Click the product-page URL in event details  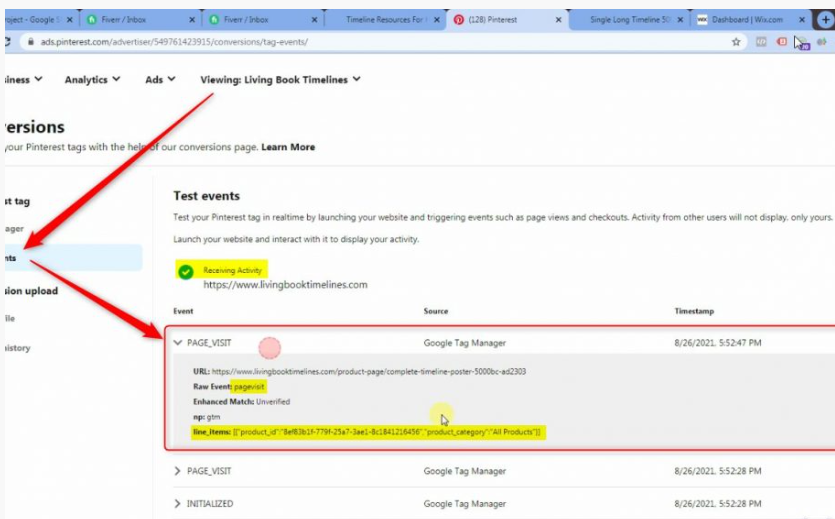coord(369,372)
